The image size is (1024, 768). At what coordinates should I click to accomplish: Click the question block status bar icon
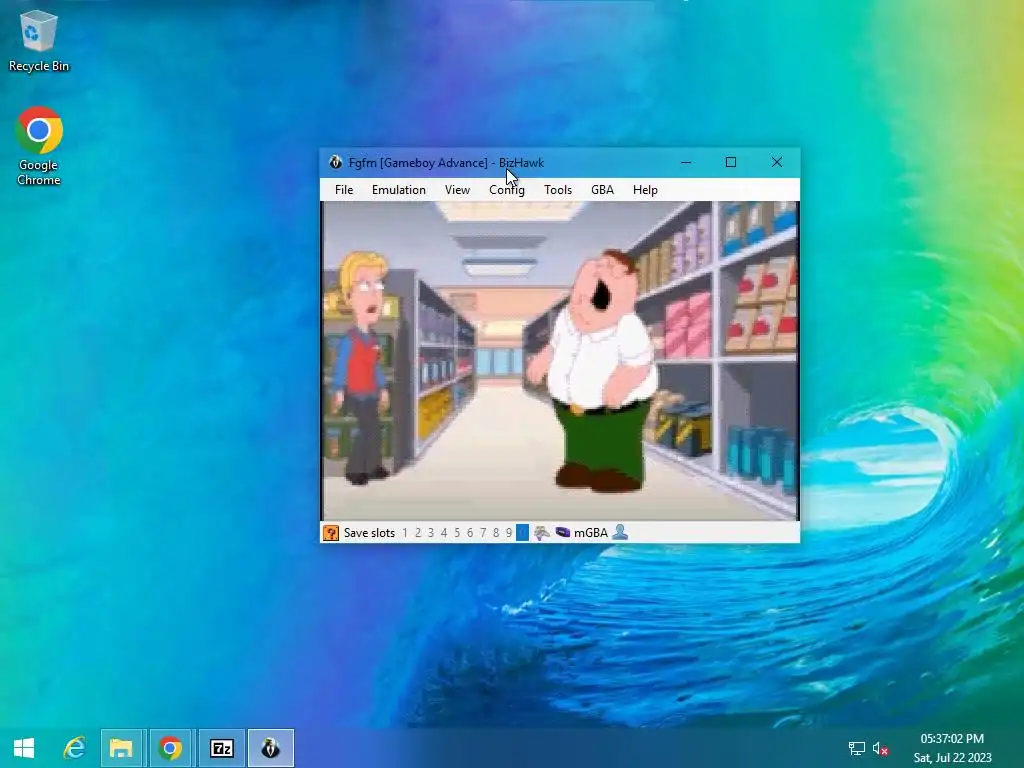331,533
